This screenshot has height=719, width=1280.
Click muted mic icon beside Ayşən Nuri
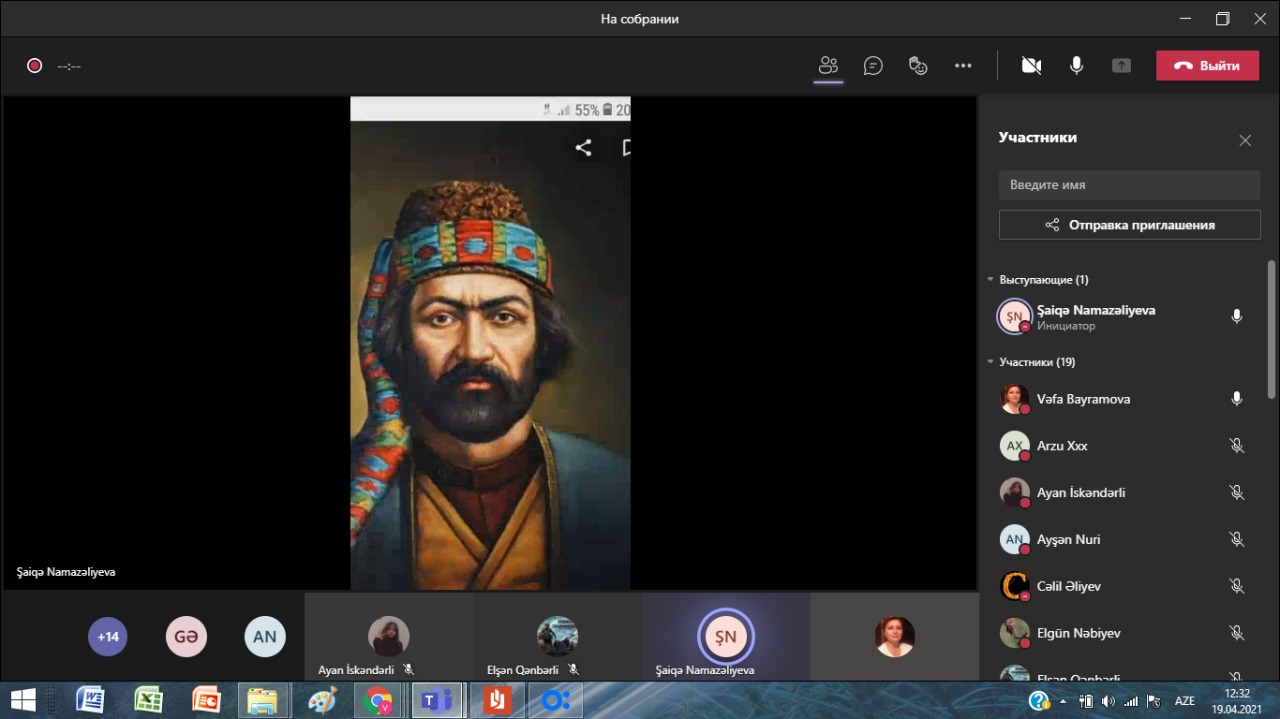1237,539
